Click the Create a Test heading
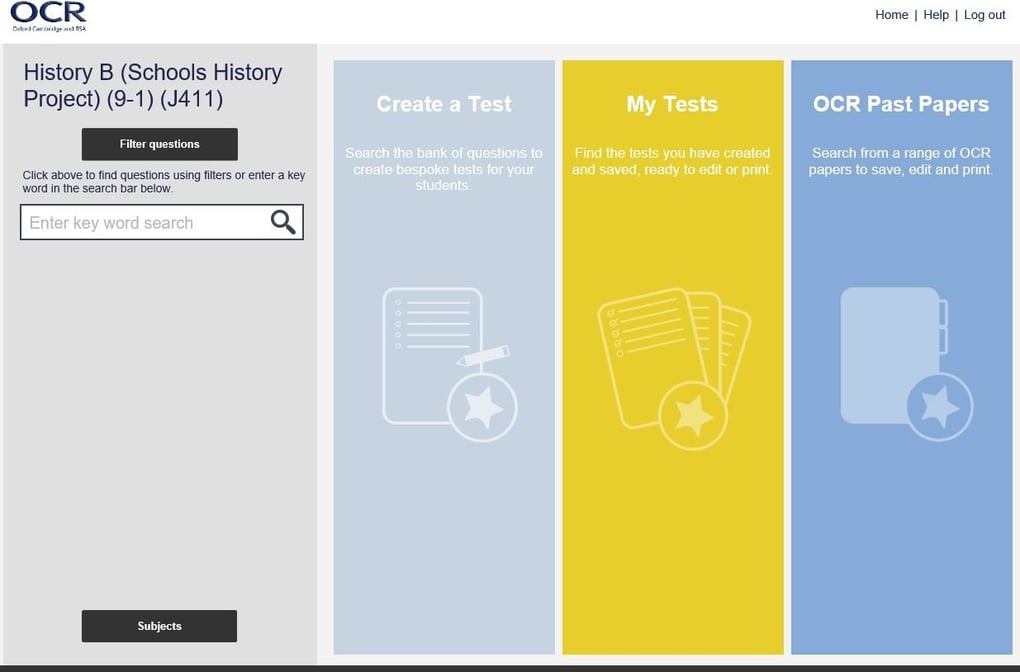 [x=443, y=103]
